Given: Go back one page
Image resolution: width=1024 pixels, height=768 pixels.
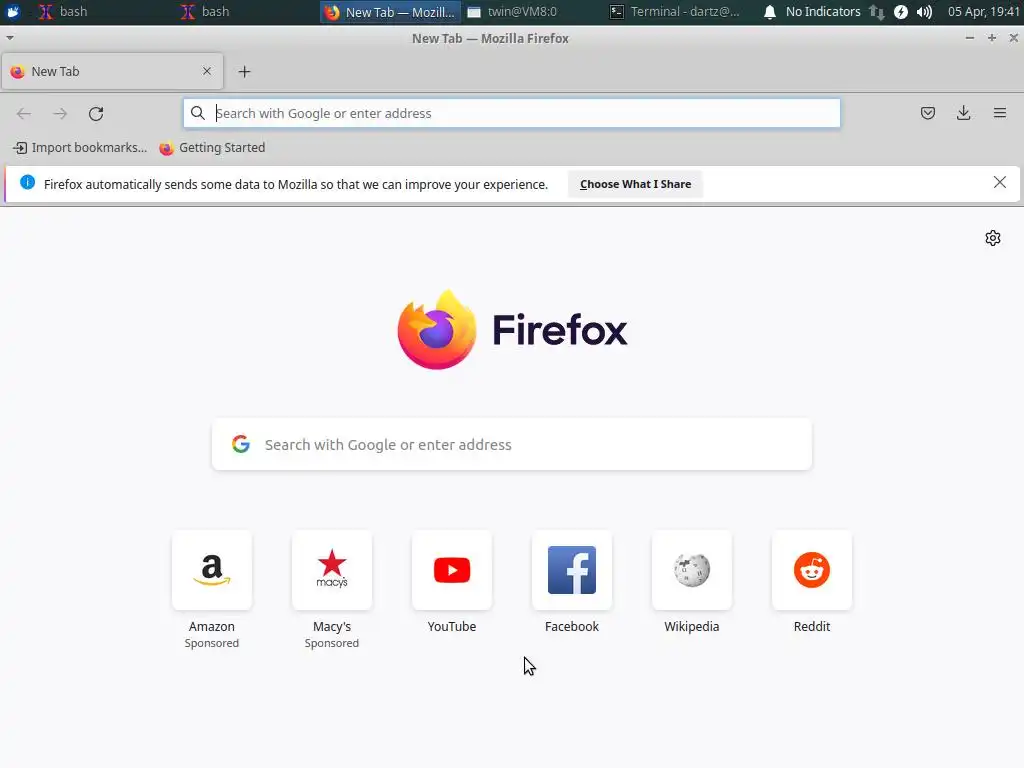Looking at the screenshot, I should pyautogui.click(x=24, y=114).
